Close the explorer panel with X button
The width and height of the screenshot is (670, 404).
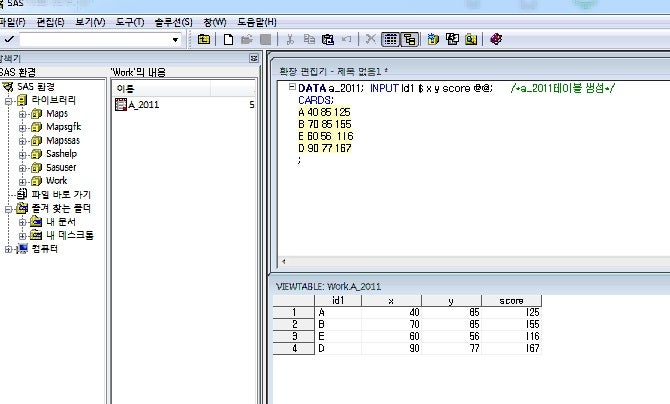click(253, 59)
